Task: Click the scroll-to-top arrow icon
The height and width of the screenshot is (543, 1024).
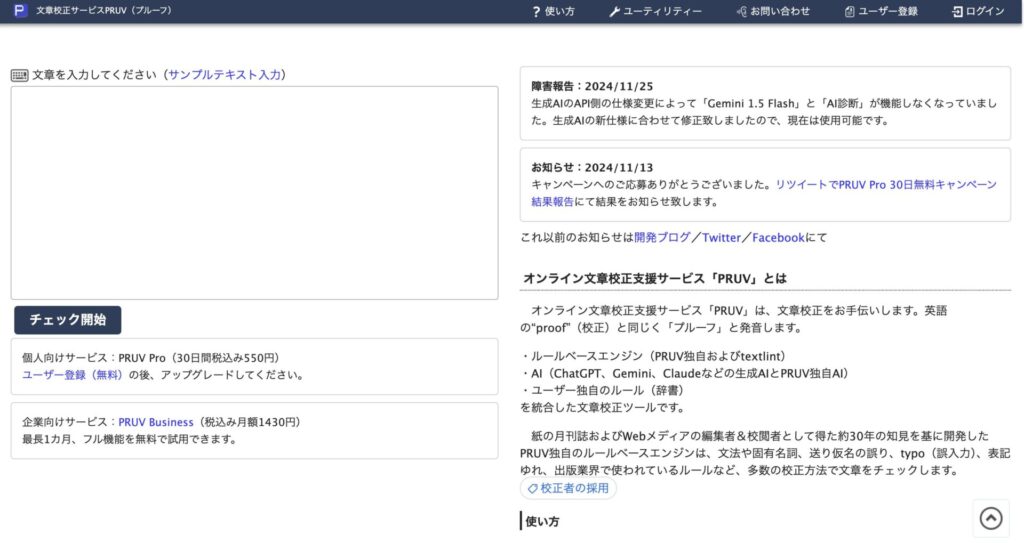Action: point(991,518)
